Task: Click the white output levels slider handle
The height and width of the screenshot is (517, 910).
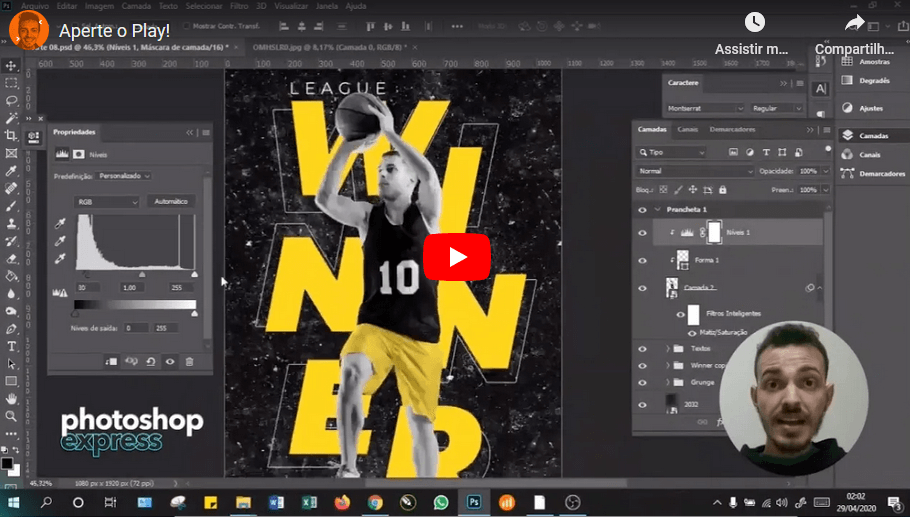Action: [194, 313]
